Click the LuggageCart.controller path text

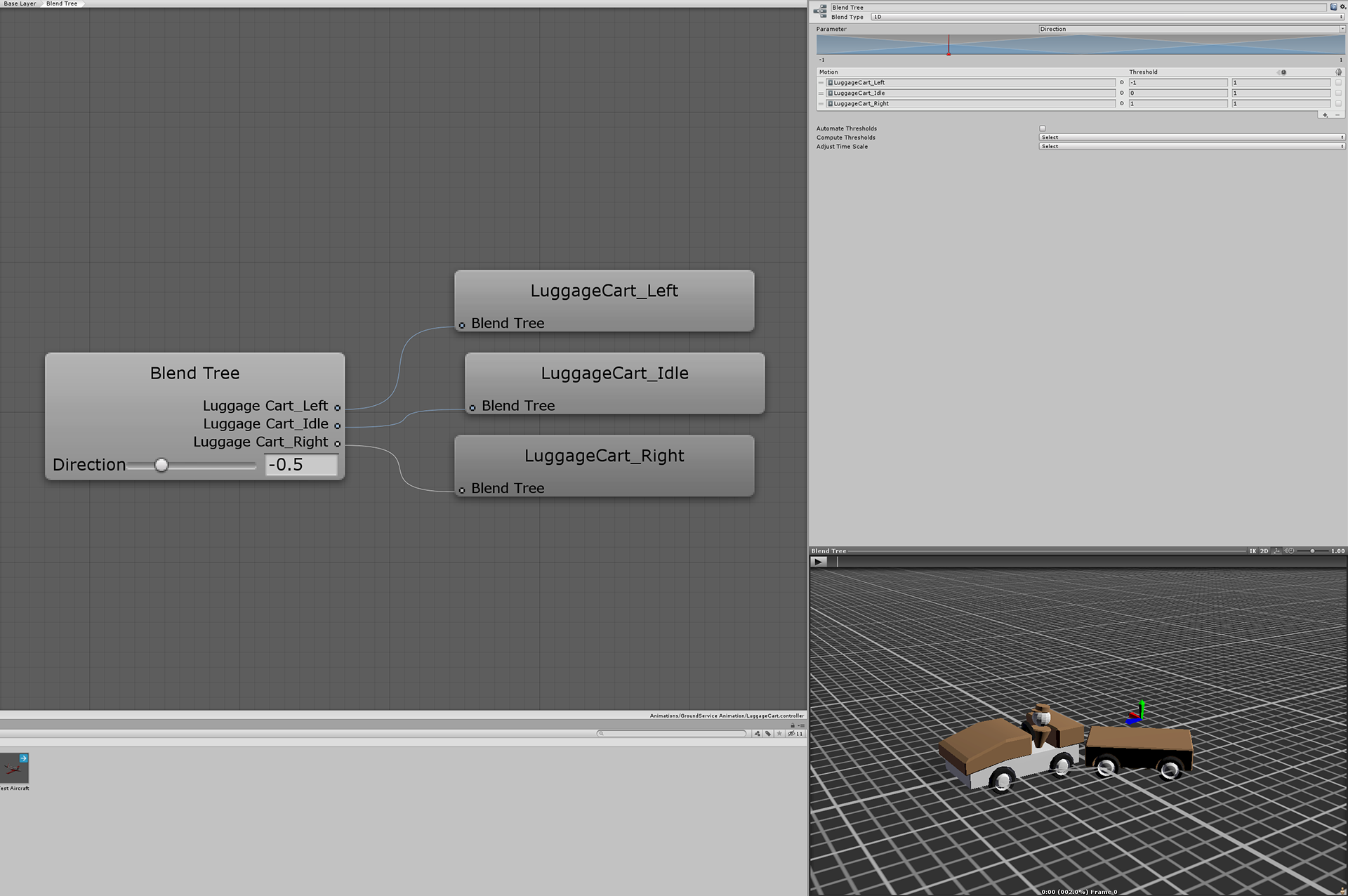(727, 716)
